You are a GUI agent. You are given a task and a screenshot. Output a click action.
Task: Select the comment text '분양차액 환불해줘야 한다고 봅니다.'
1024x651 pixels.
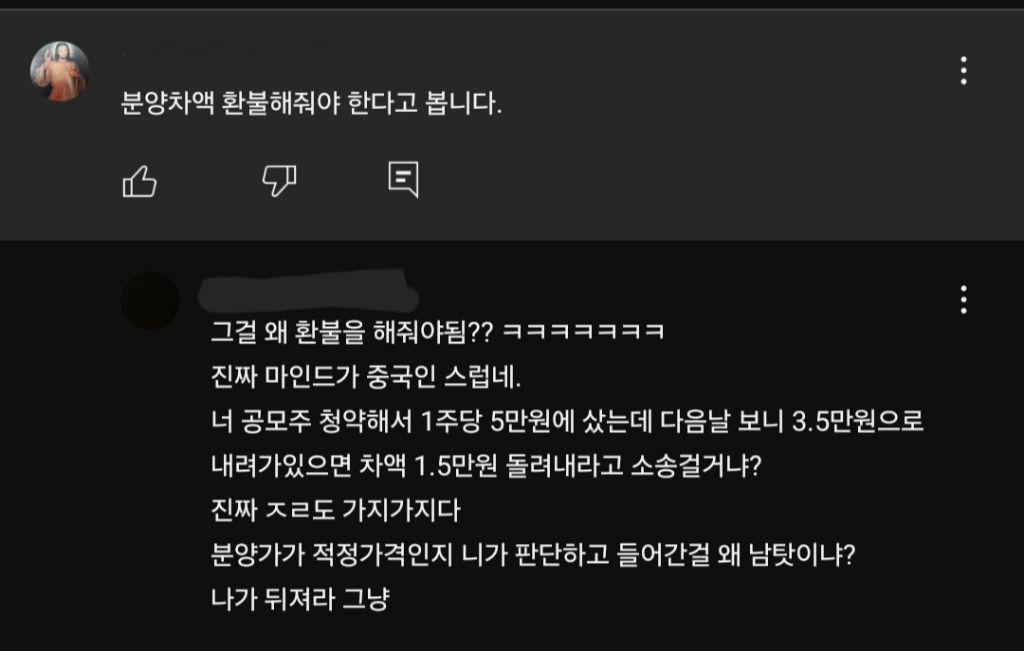pyautogui.click(x=312, y=103)
